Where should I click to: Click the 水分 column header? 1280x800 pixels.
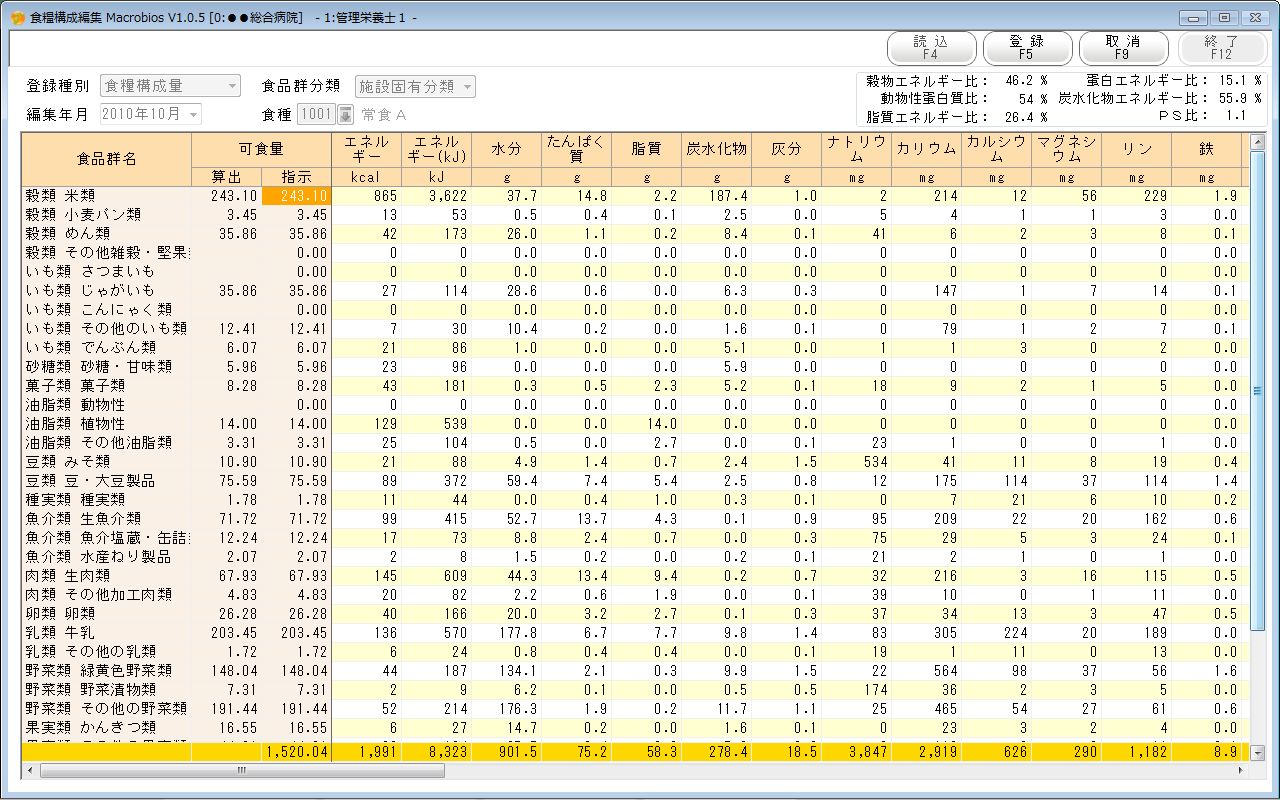coord(506,149)
